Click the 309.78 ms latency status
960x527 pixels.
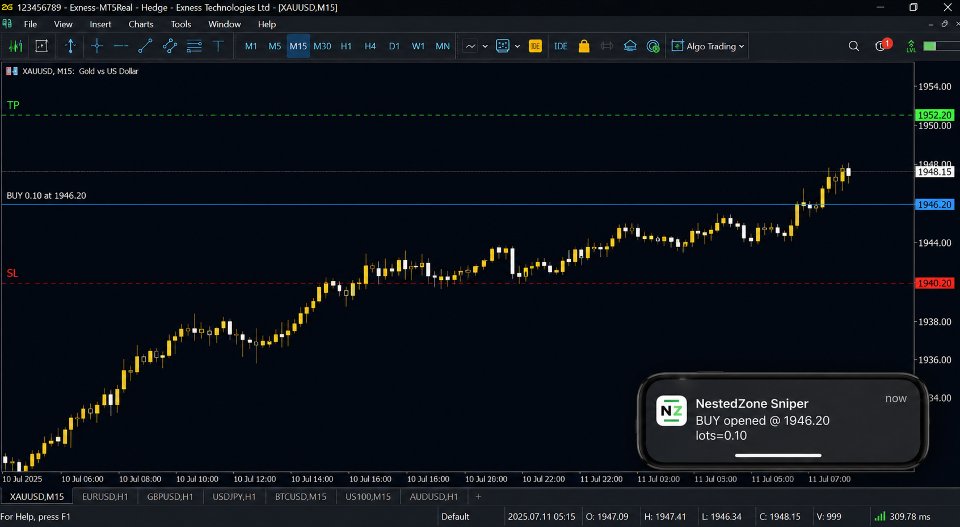[910, 517]
